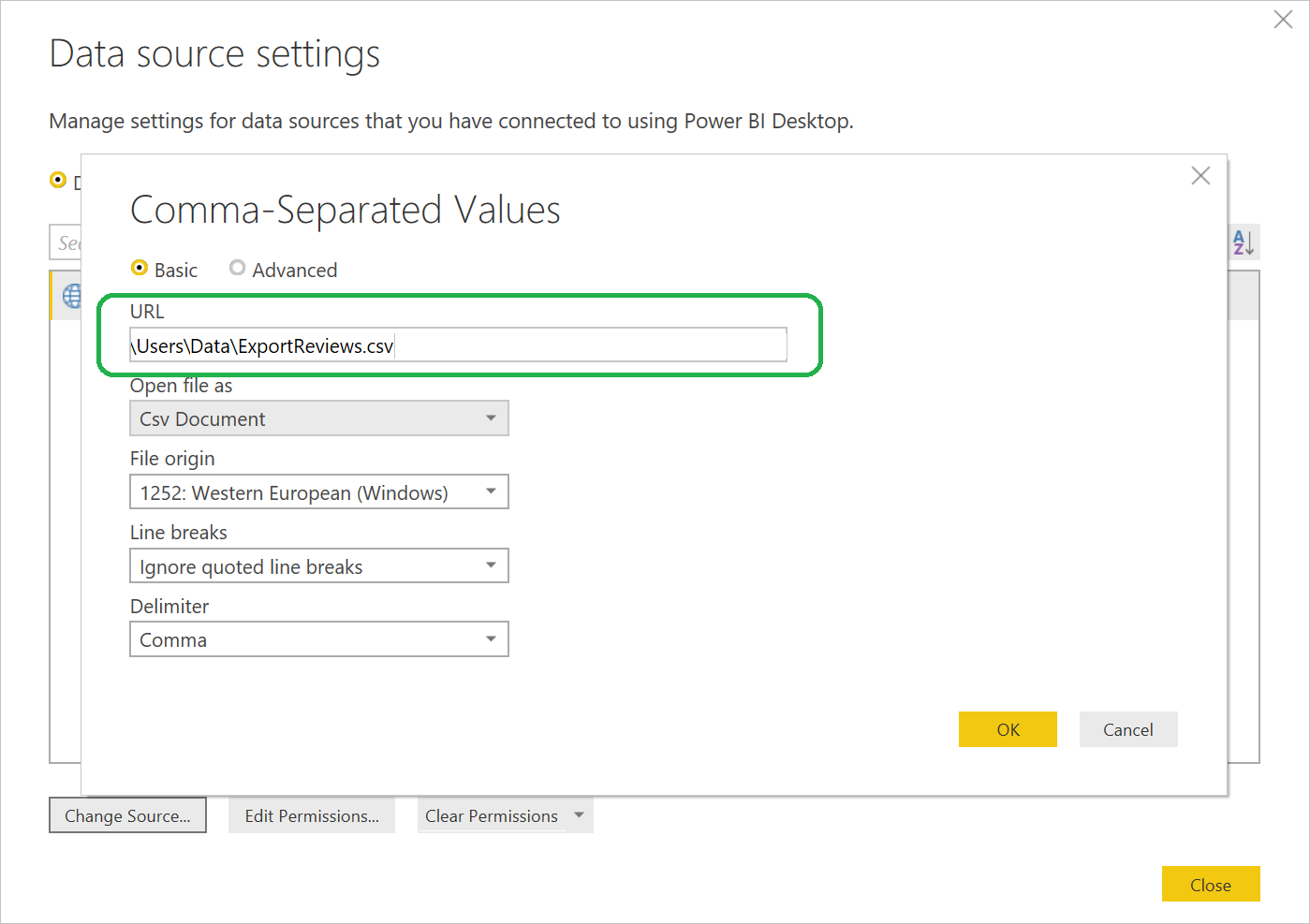
Task: Click Clear Permissions
Action: tap(491, 814)
